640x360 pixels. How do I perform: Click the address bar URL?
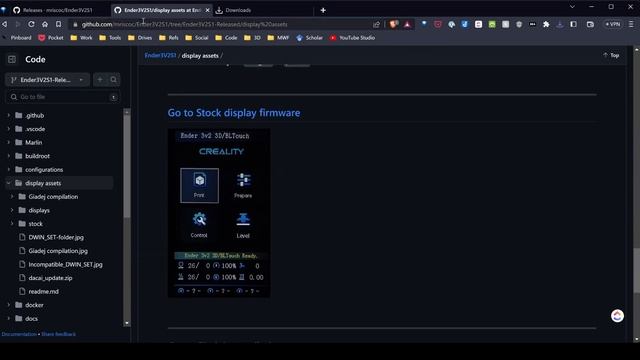184,24
